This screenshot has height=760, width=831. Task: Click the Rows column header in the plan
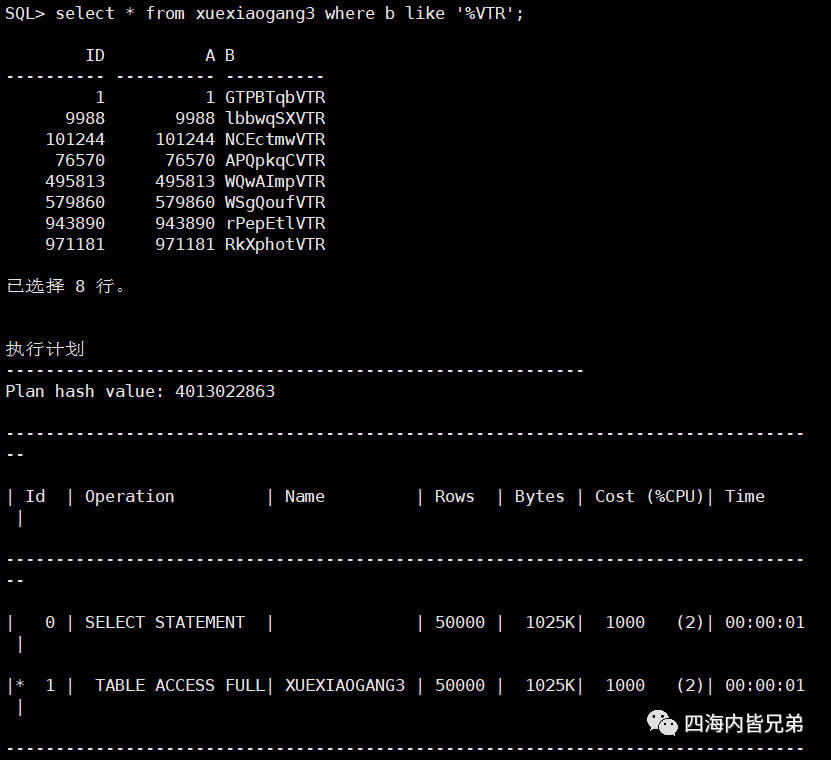point(455,497)
